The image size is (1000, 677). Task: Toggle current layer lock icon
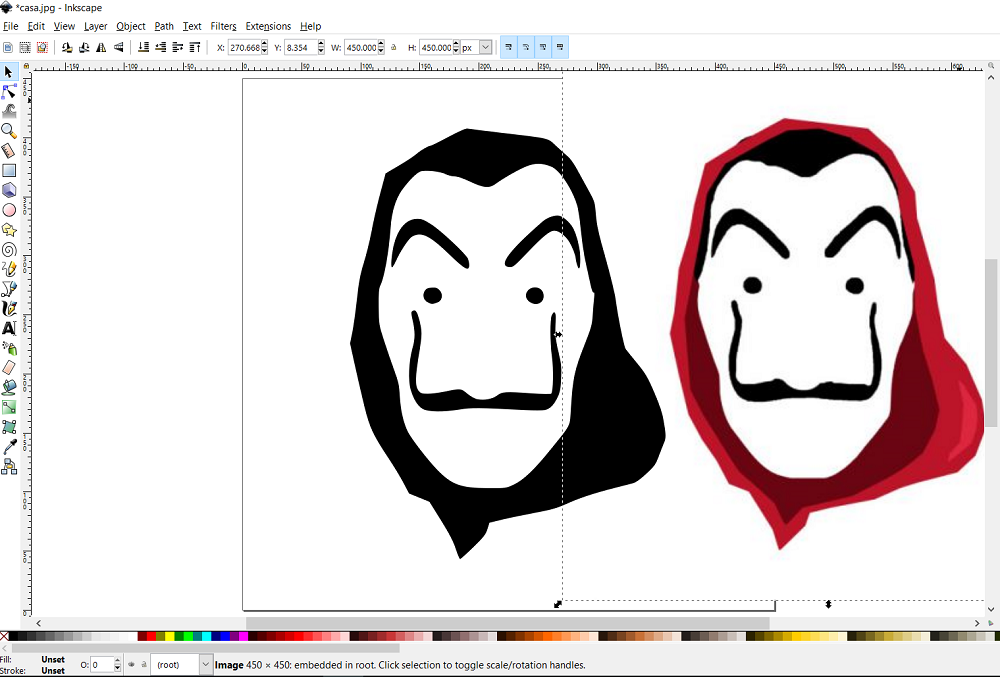tap(144, 664)
